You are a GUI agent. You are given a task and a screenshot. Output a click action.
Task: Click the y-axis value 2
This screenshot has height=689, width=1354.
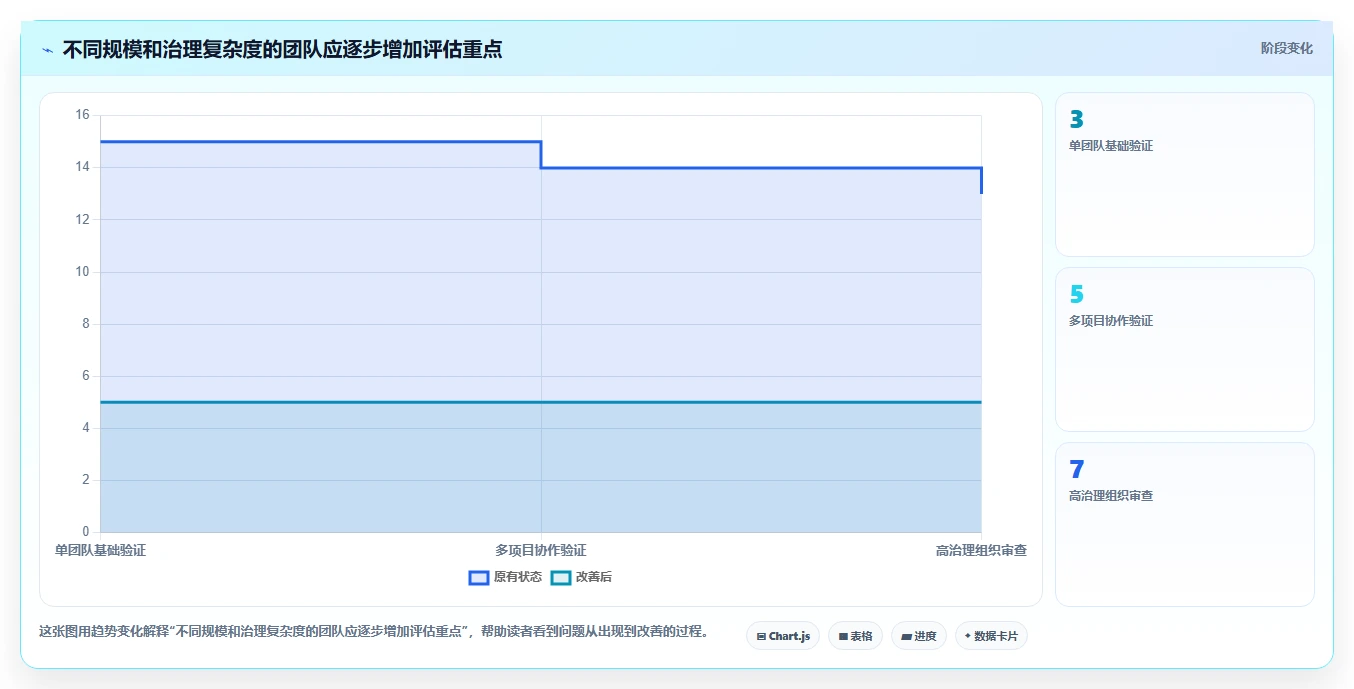tap(85, 480)
